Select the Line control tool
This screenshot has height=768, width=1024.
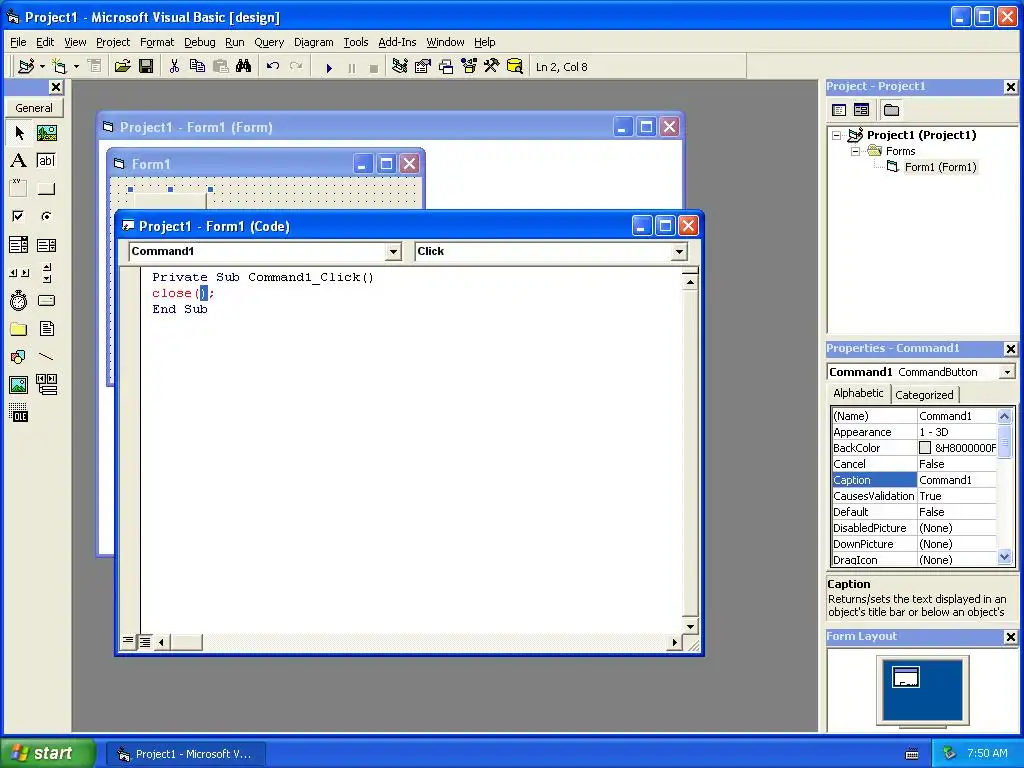46,357
